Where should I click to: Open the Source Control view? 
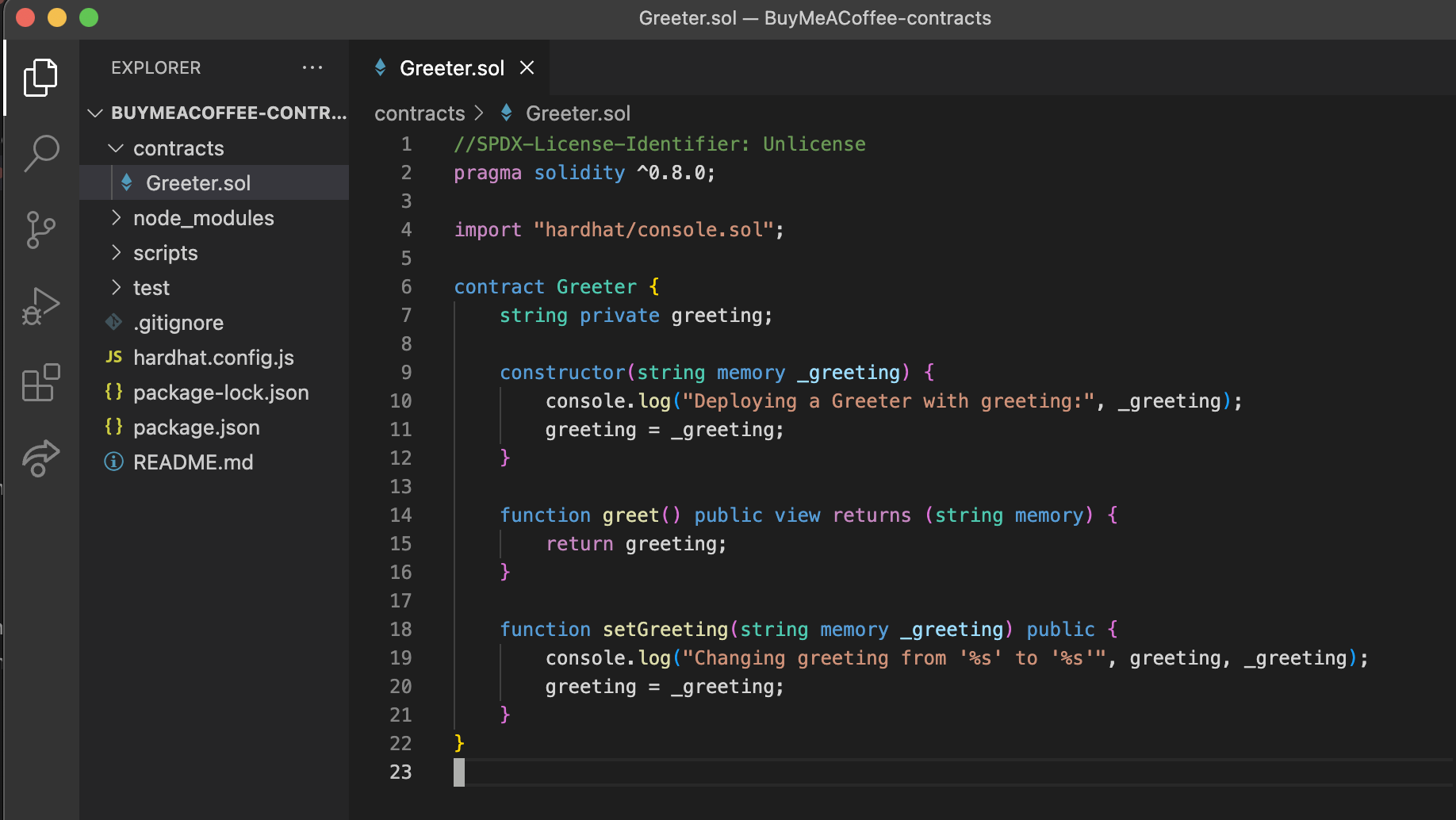tap(40, 230)
